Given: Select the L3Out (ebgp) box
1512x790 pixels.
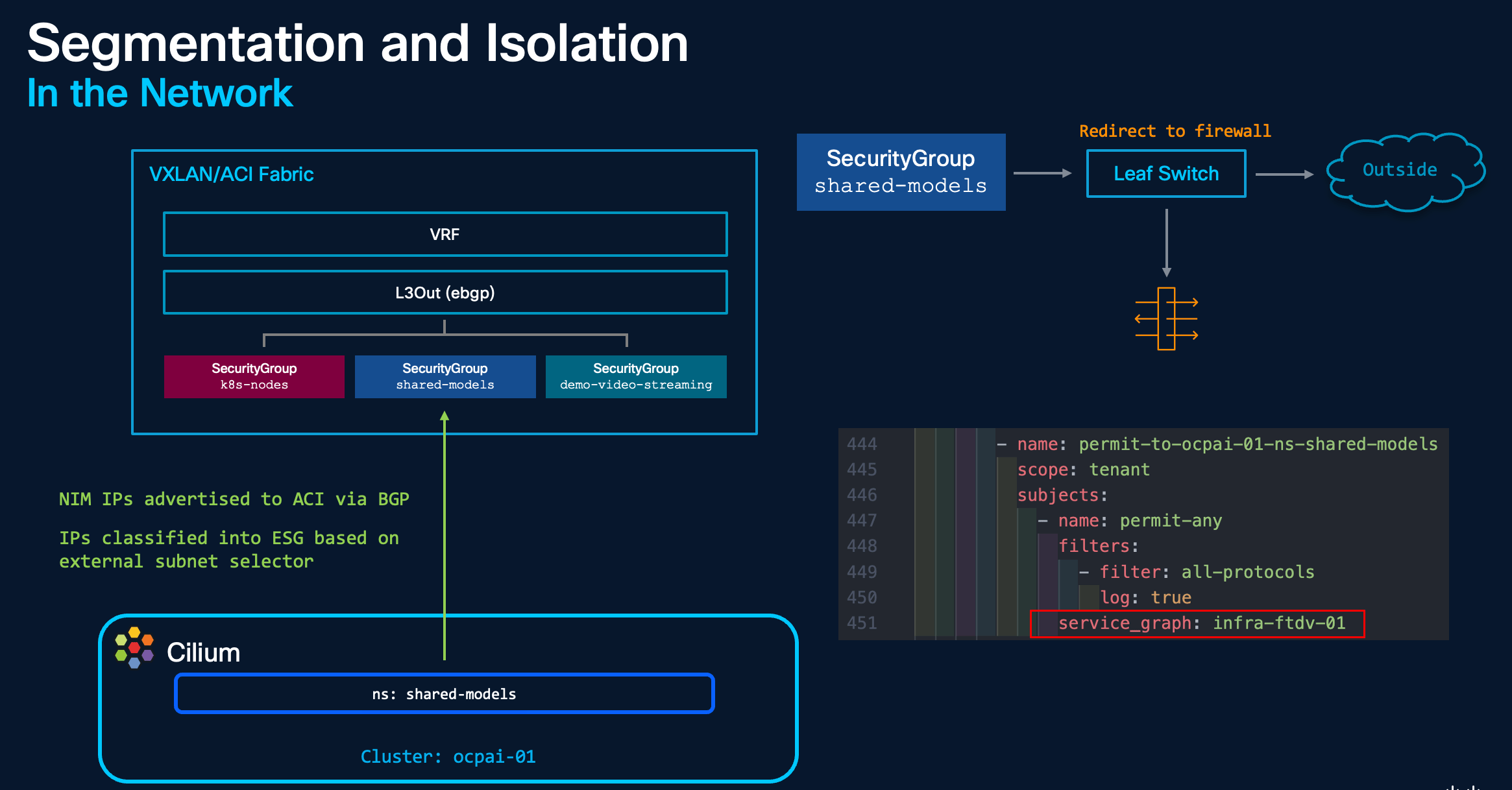Looking at the screenshot, I should tap(445, 293).
